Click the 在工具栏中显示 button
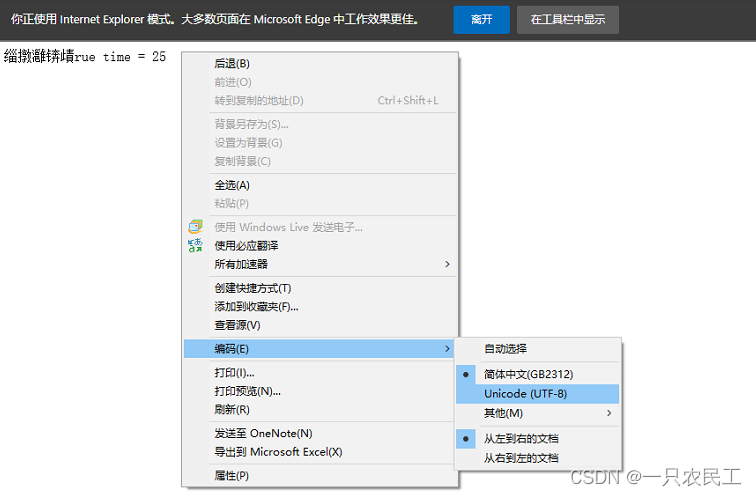This screenshot has width=756, height=496. pos(567,20)
